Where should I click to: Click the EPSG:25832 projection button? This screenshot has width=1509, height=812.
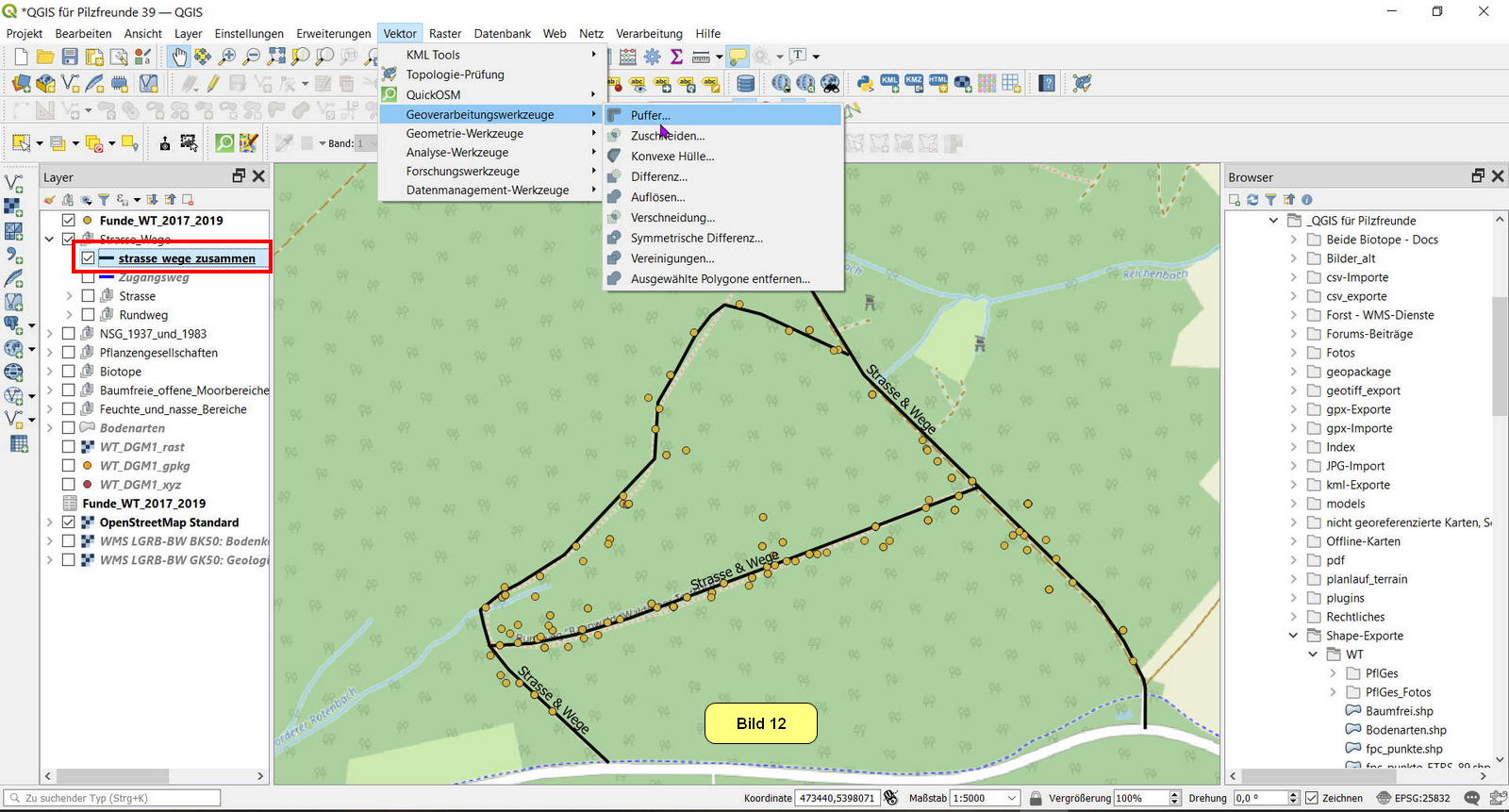coord(1413,798)
